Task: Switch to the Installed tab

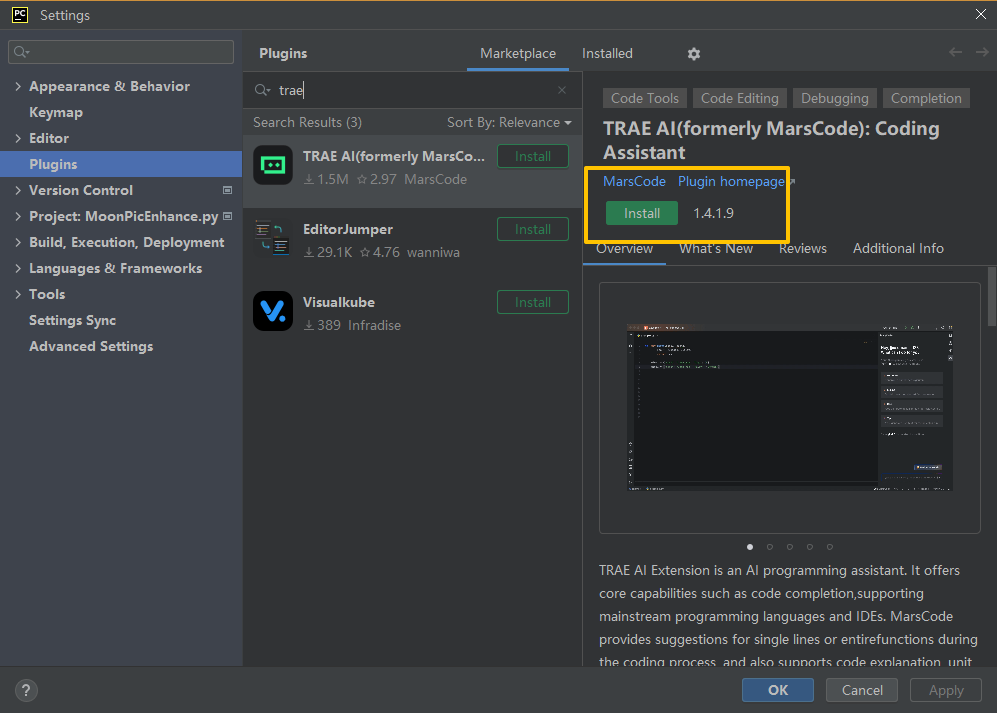Action: coord(607,53)
